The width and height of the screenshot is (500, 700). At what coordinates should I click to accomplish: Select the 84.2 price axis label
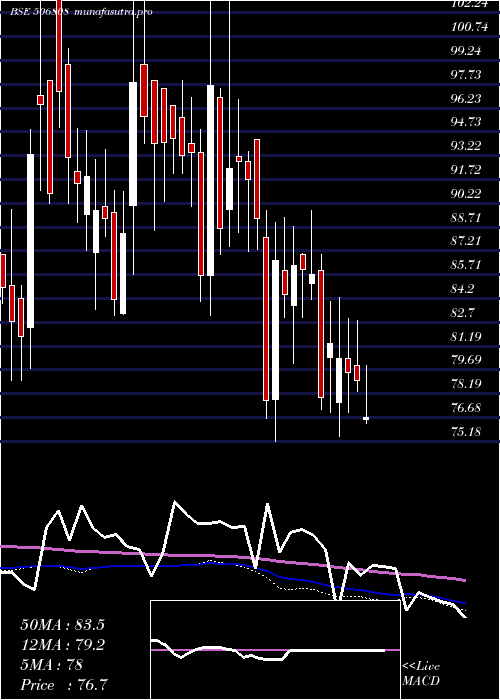point(463,289)
